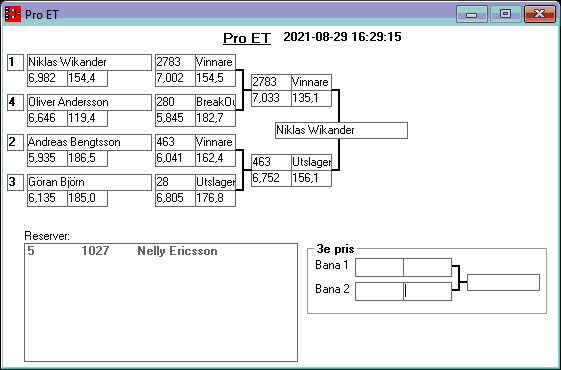The height and width of the screenshot is (370, 561).
Task: Select the Niklas Wikander seed 1 name field
Action: click(89, 62)
